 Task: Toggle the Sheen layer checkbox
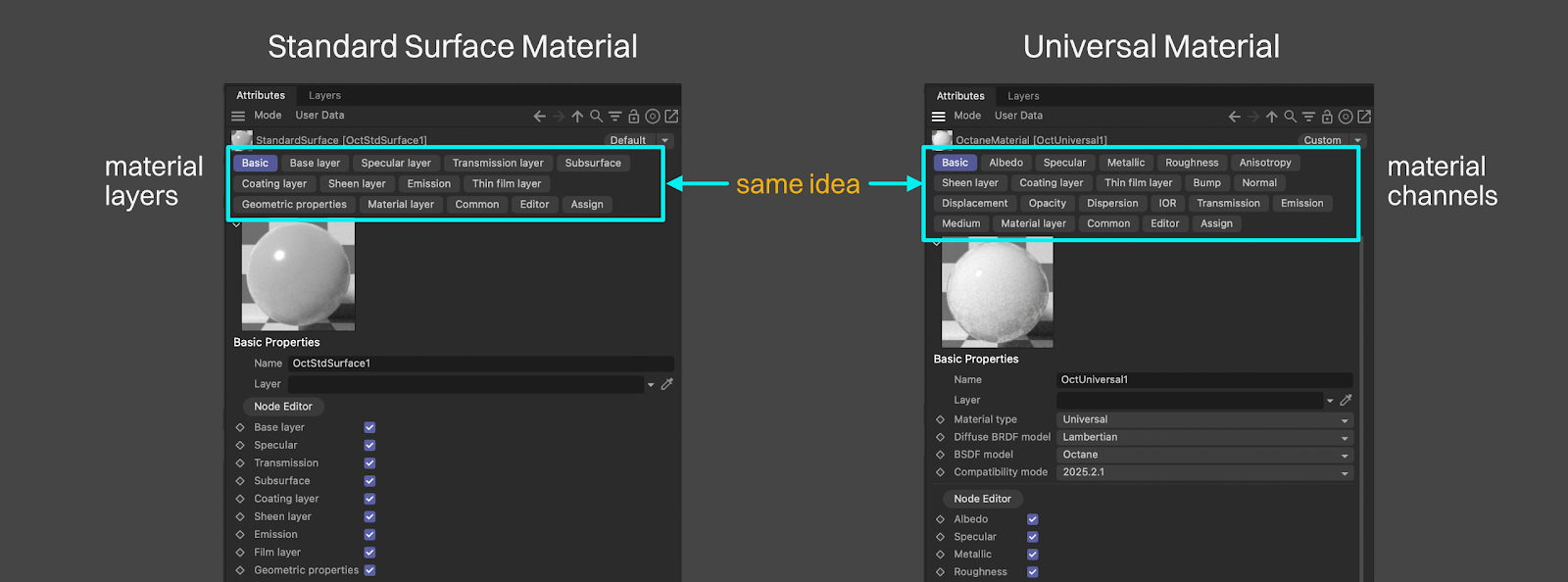[x=369, y=516]
